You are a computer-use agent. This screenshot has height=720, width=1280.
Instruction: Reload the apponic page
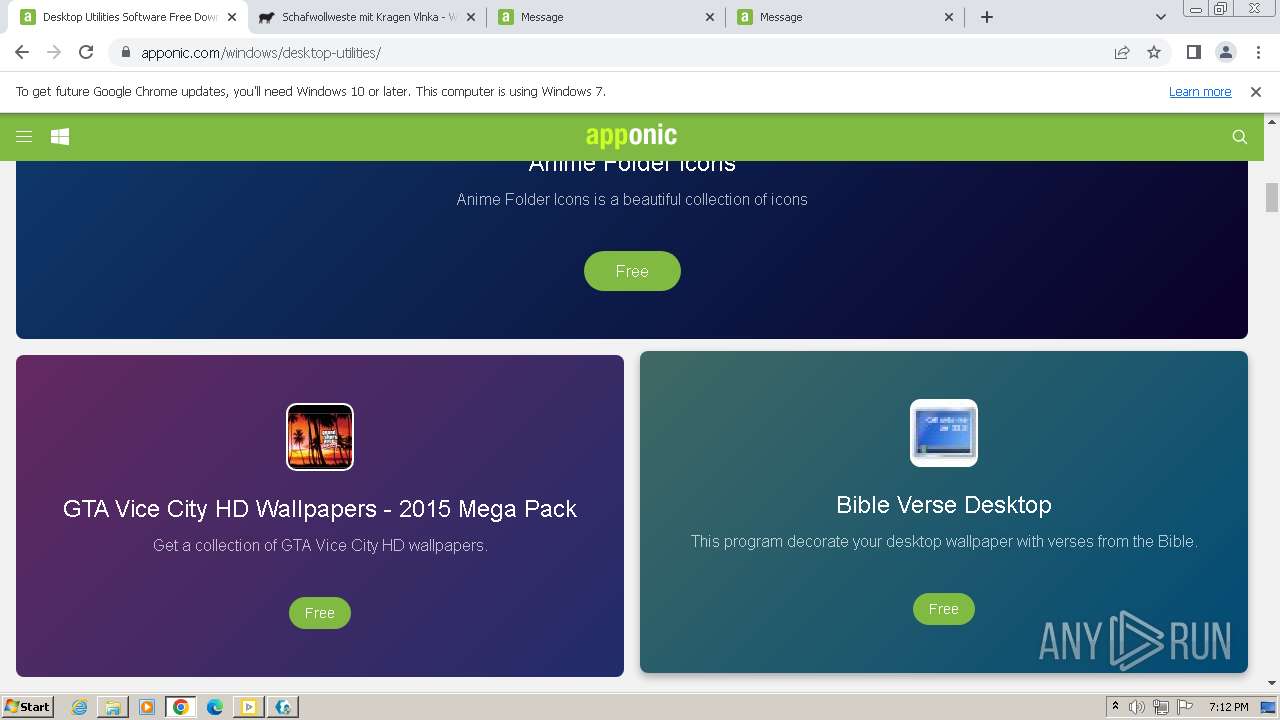click(86, 52)
